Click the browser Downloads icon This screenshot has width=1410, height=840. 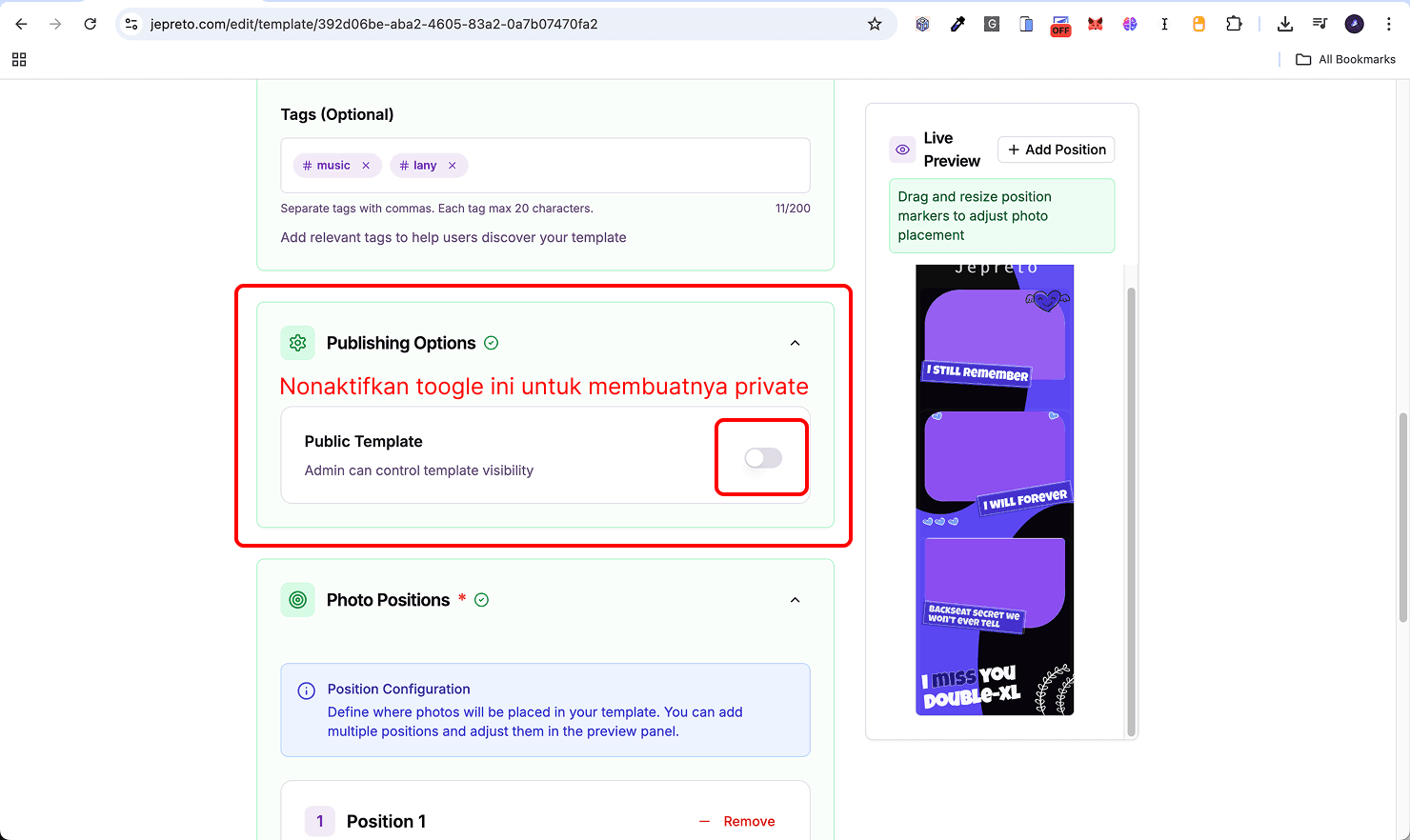[x=1285, y=23]
